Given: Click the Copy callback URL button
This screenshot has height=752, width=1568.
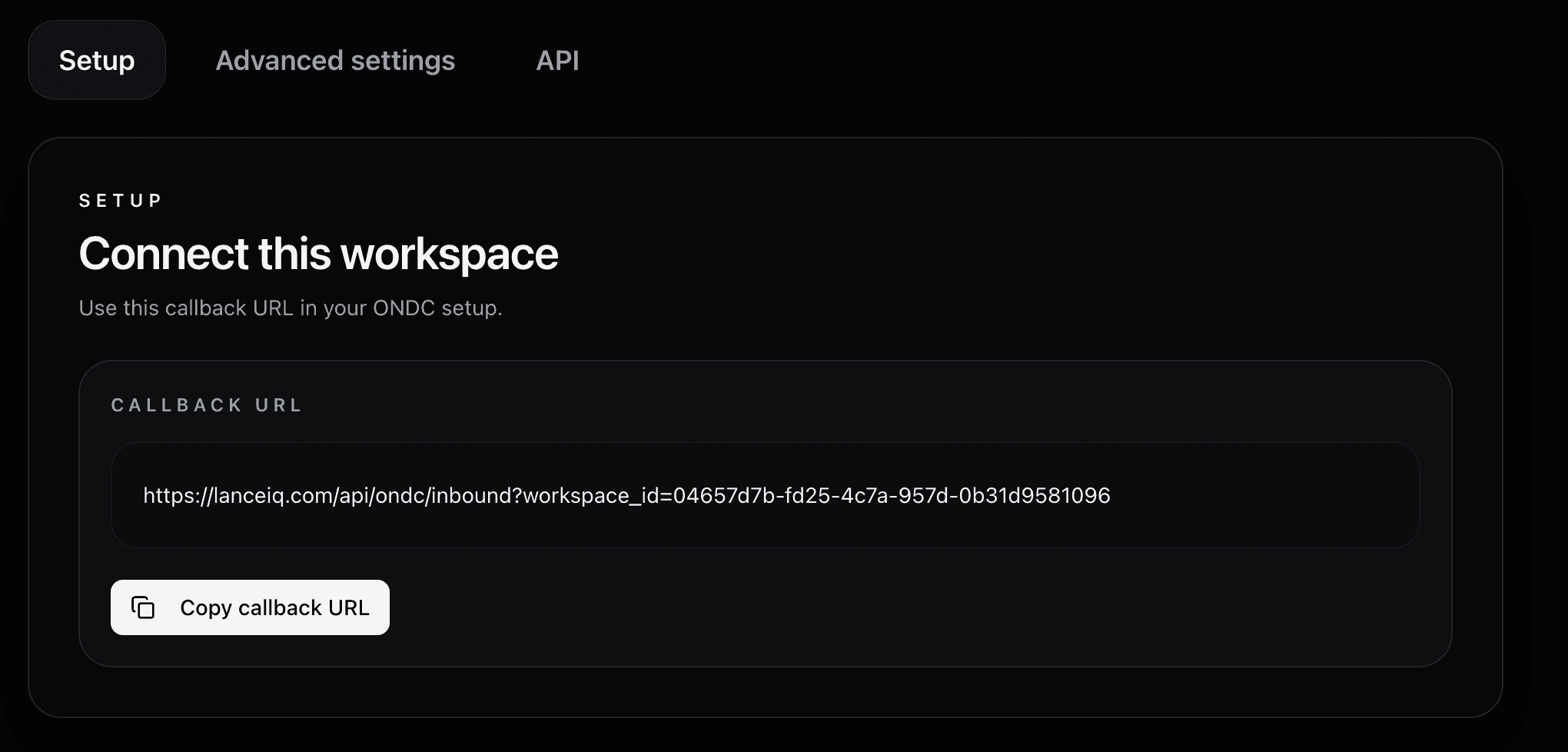Looking at the screenshot, I should click(250, 607).
